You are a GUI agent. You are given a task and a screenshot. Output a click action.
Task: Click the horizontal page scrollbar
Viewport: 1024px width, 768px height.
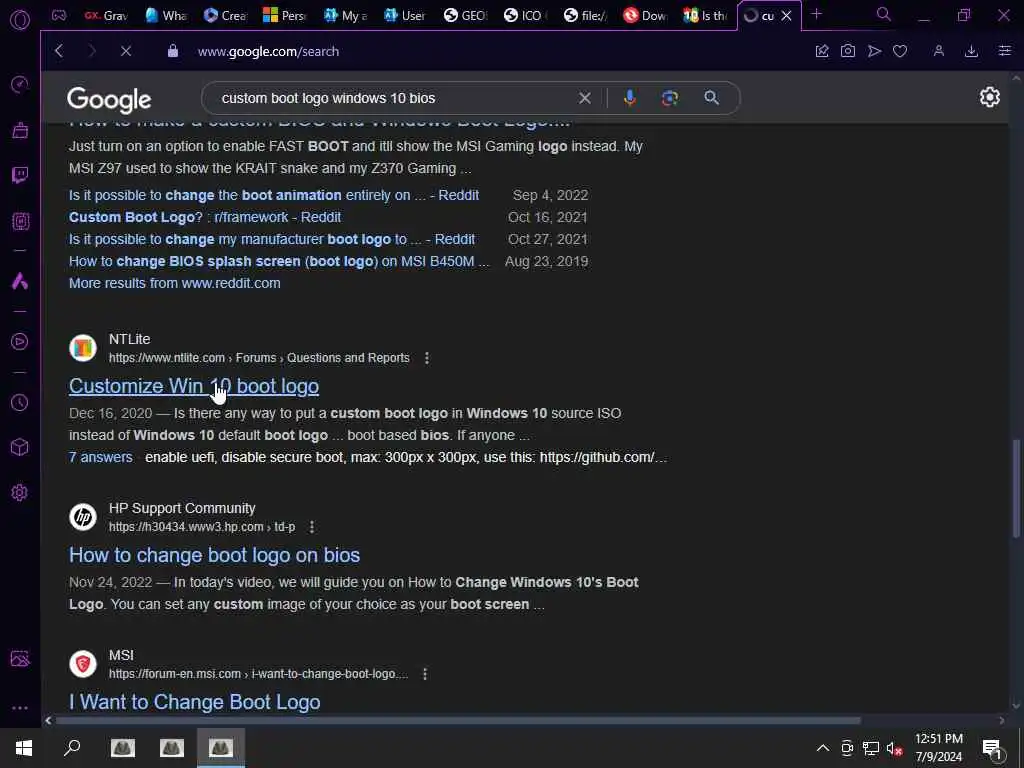coord(458,720)
